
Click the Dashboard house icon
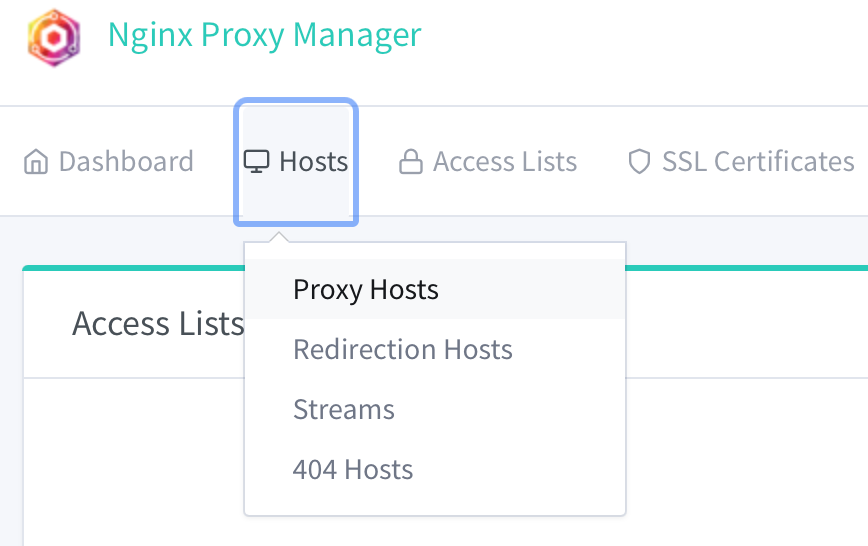36,162
